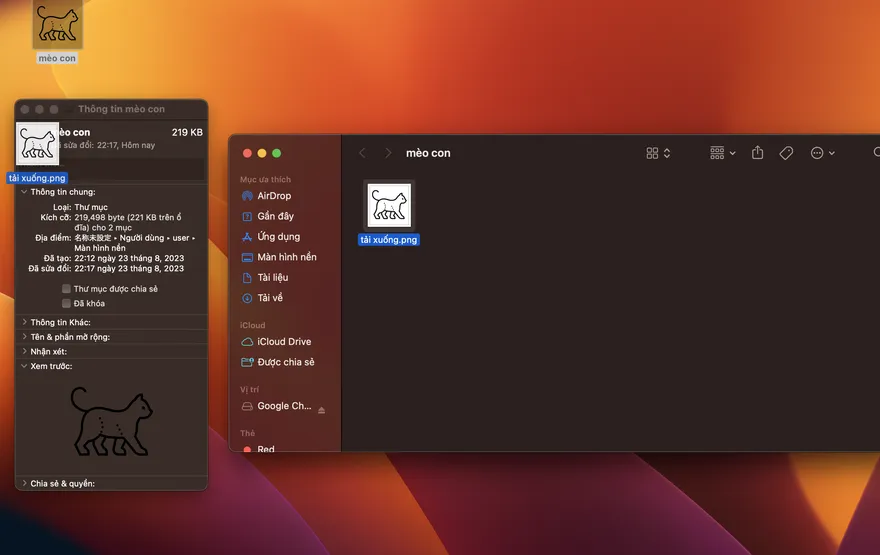
Task: Open the more actions ellipsis menu
Action: pos(822,153)
